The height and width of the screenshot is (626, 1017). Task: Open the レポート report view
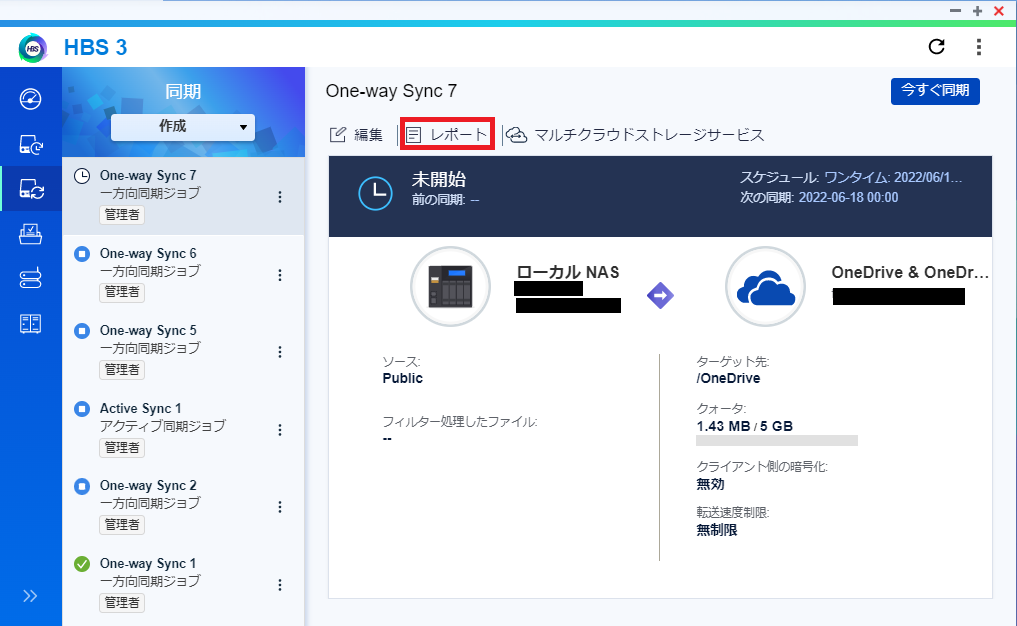pos(447,134)
